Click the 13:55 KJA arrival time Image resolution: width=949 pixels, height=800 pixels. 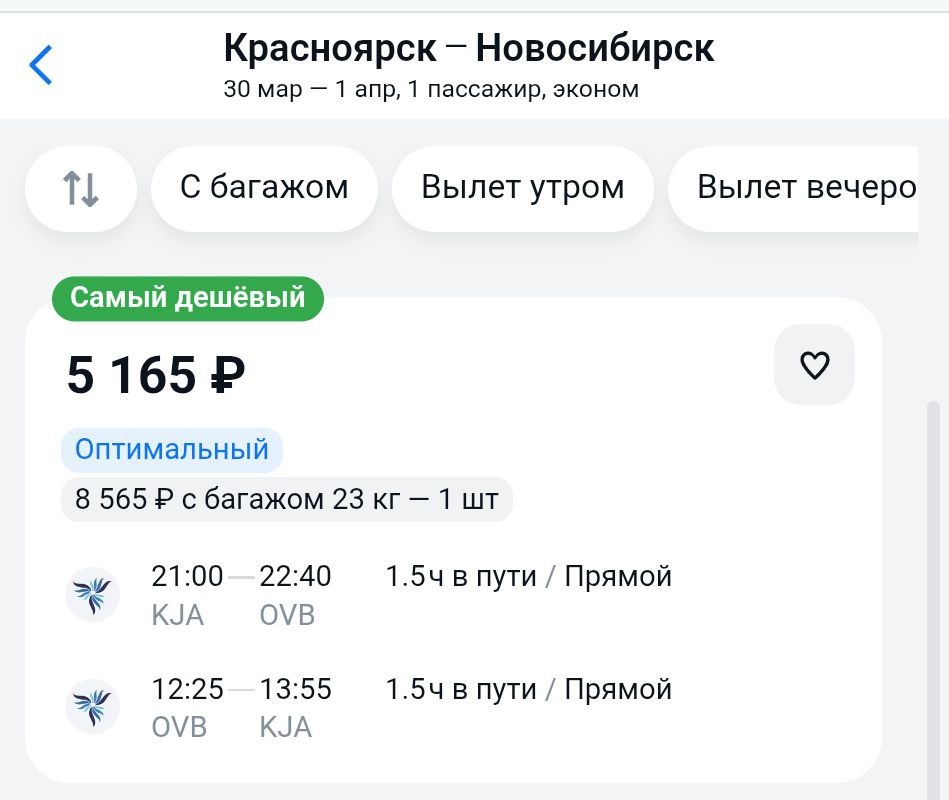point(295,690)
